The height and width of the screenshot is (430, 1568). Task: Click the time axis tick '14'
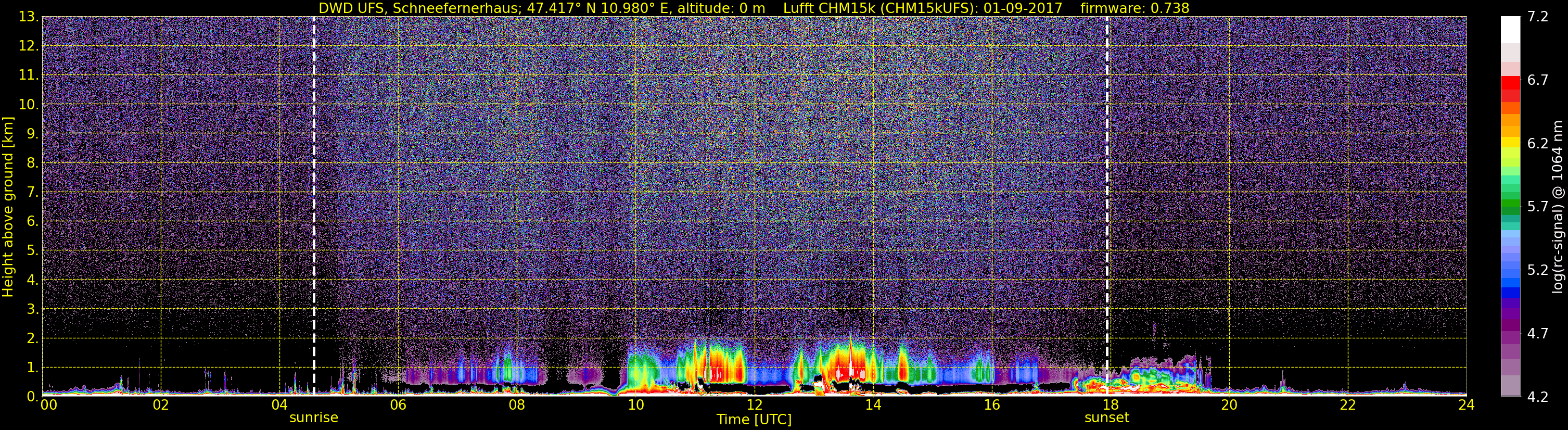[x=873, y=406]
